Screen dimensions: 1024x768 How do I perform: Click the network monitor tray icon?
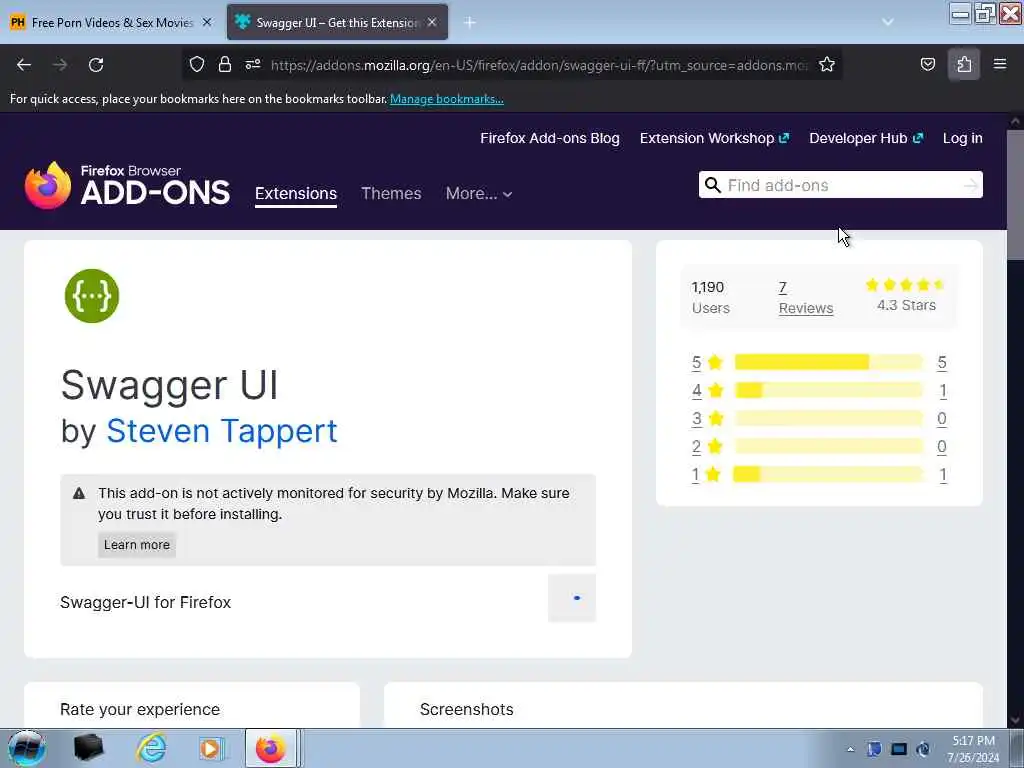tap(899, 749)
